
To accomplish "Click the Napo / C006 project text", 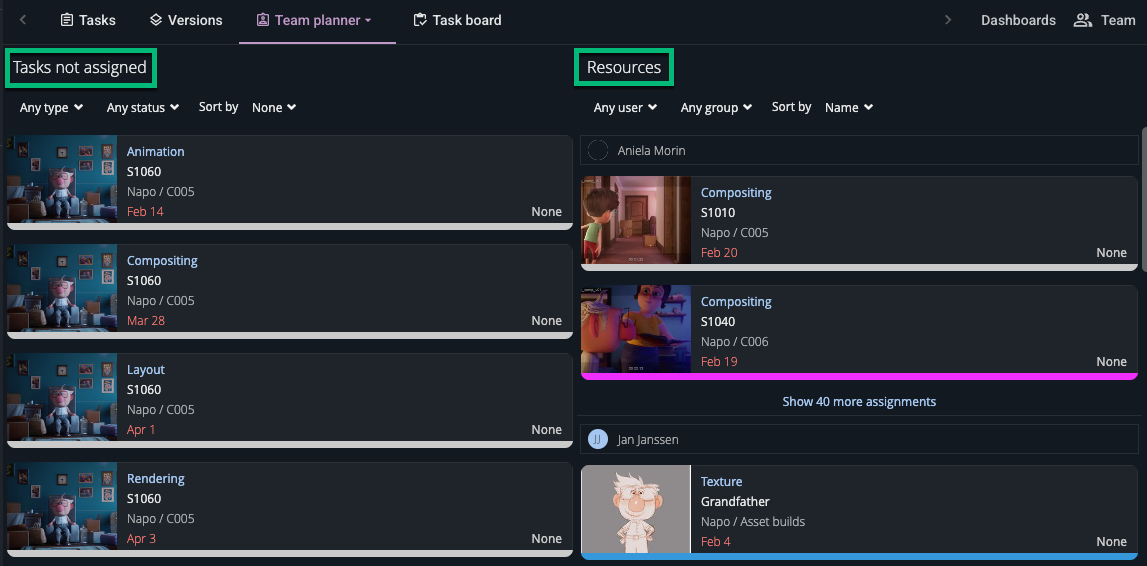I will tap(734, 342).
